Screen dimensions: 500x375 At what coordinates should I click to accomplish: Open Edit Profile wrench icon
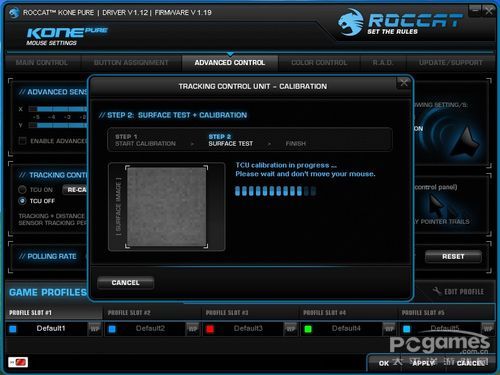[437, 291]
